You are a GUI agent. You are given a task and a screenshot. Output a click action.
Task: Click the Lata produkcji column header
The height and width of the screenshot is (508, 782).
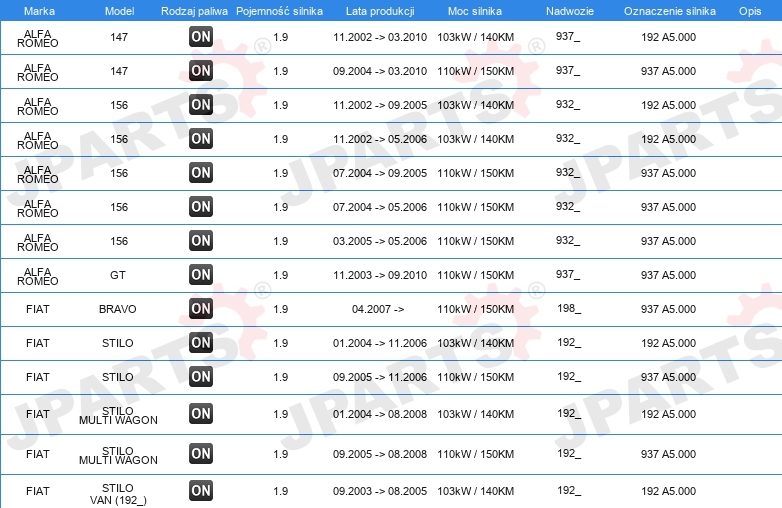pos(380,11)
